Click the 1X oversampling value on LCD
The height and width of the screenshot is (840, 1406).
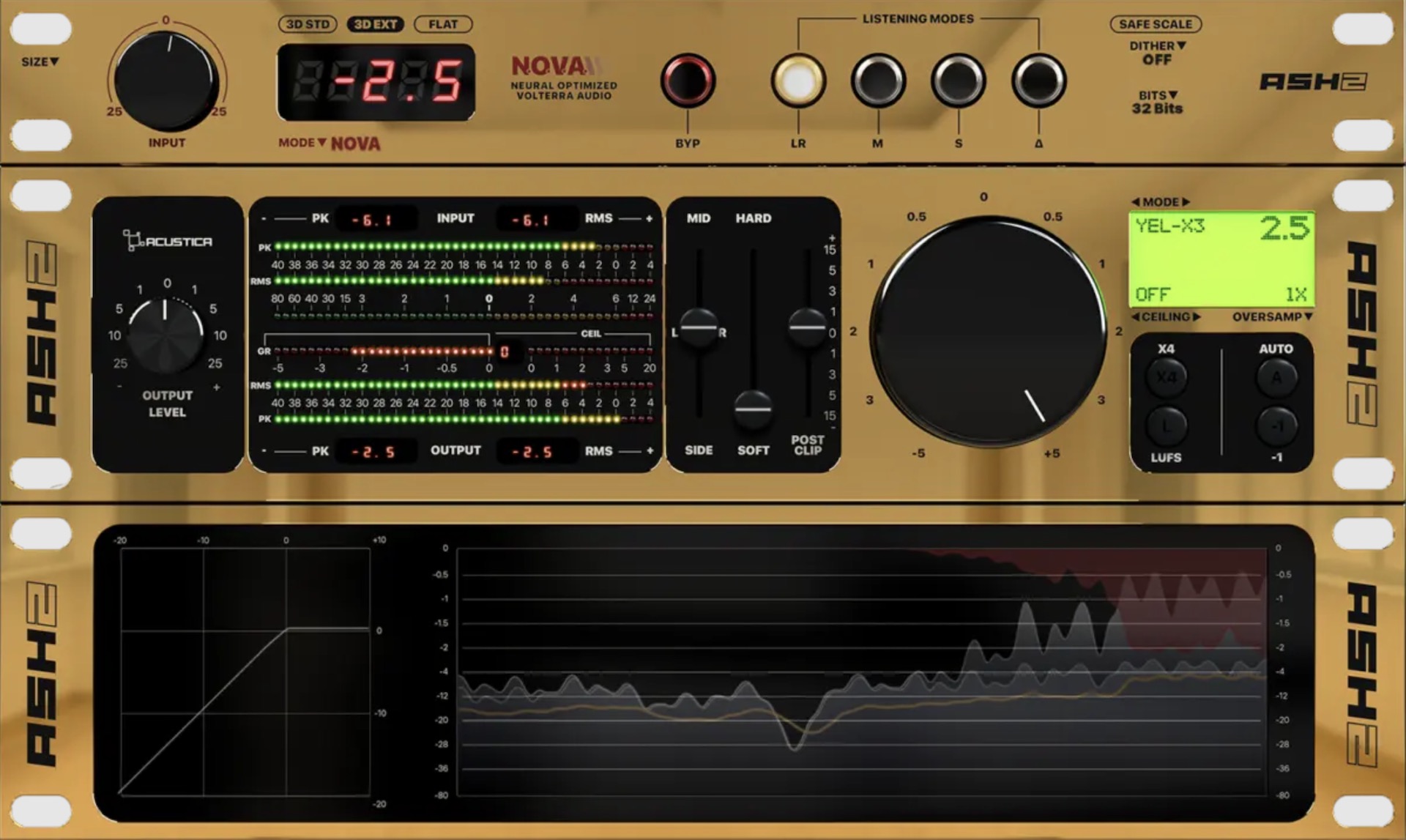[x=1296, y=294]
